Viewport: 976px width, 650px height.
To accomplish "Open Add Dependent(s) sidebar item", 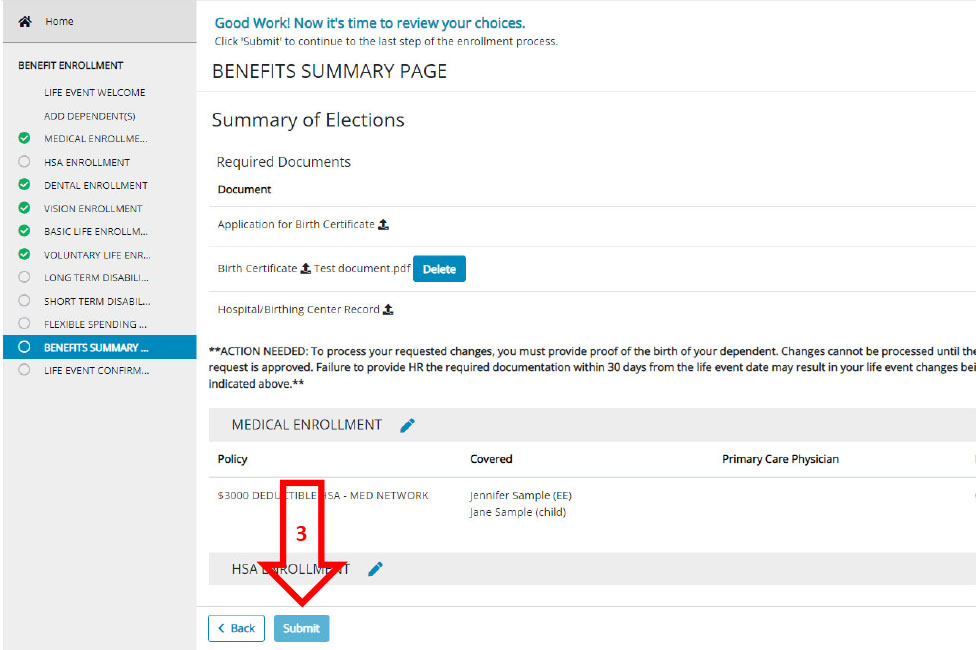I will [89, 116].
